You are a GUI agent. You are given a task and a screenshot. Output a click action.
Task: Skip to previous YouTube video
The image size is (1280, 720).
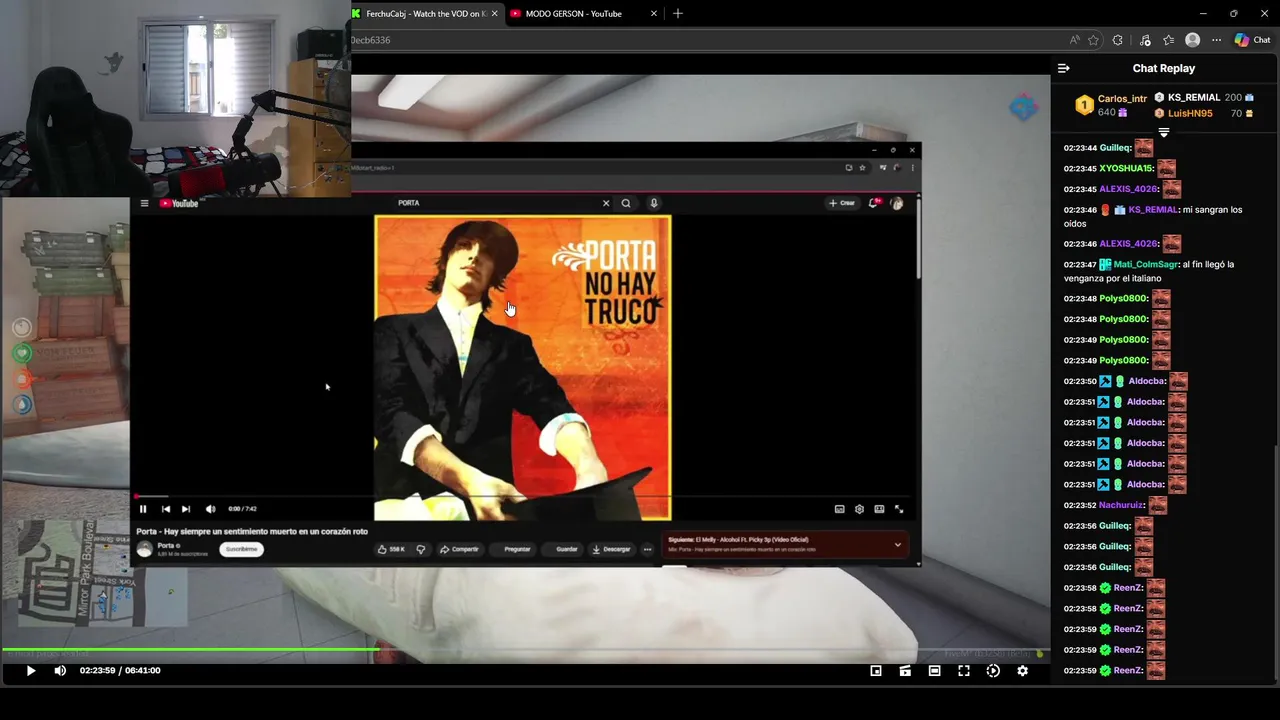pyautogui.click(x=165, y=509)
